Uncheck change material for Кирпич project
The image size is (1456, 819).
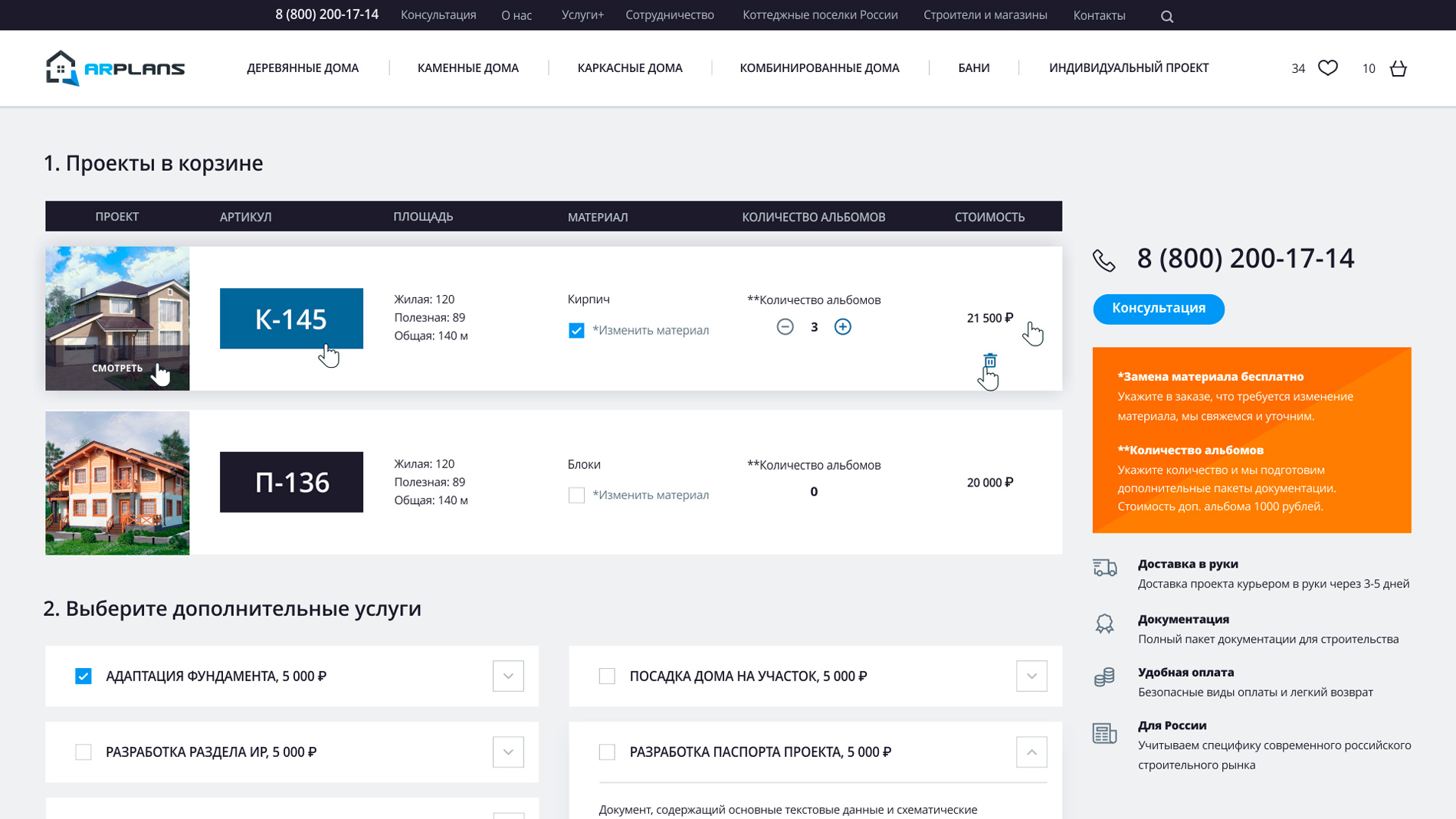tap(576, 330)
